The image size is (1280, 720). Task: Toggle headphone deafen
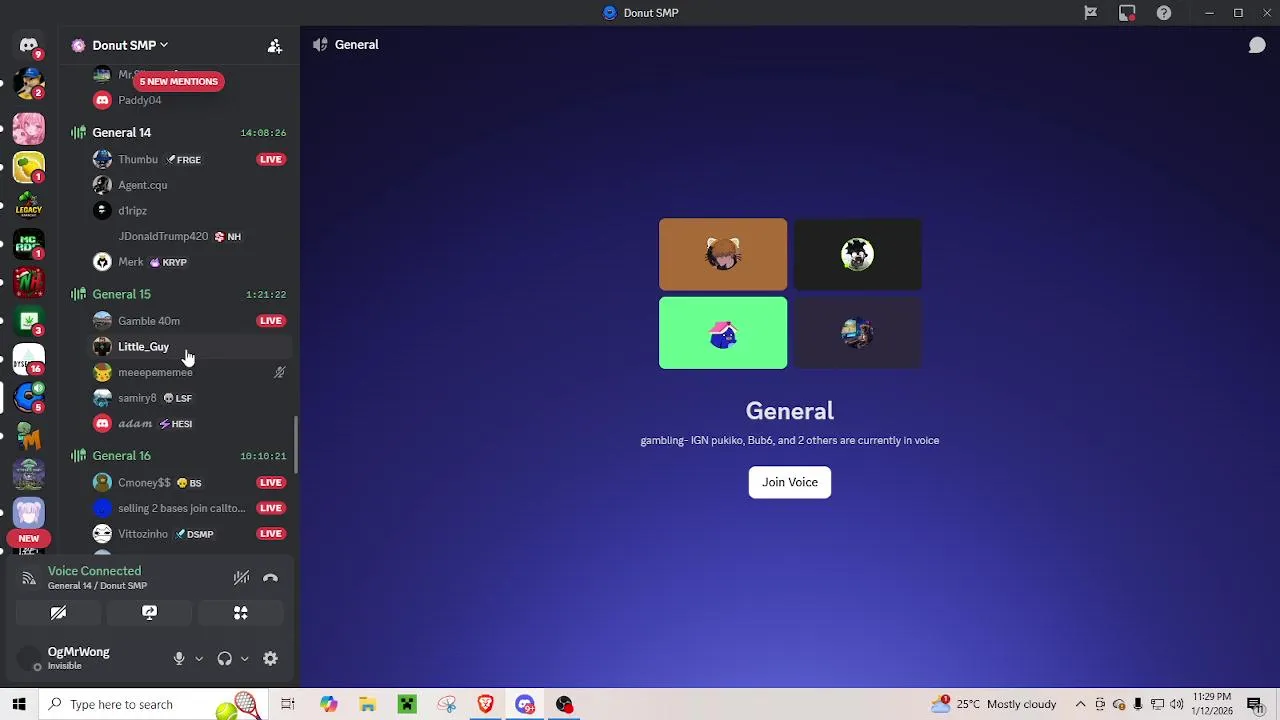click(x=224, y=659)
